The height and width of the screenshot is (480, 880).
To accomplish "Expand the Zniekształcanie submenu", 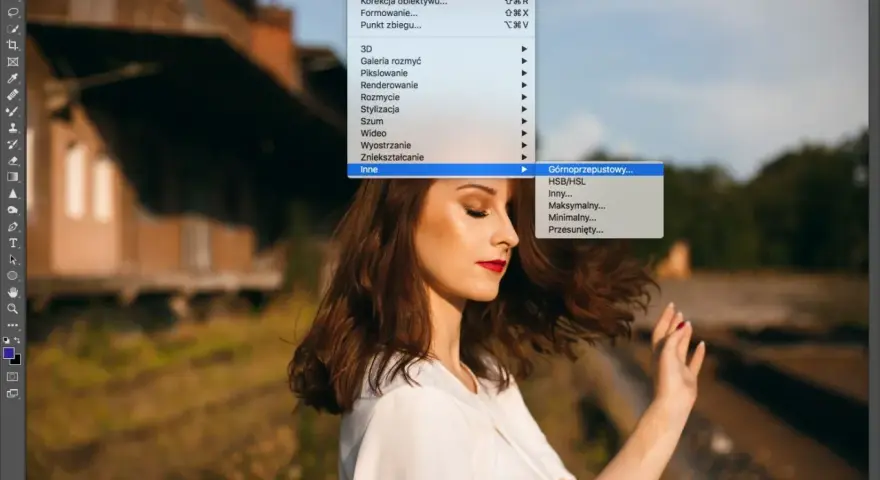I will [441, 158].
